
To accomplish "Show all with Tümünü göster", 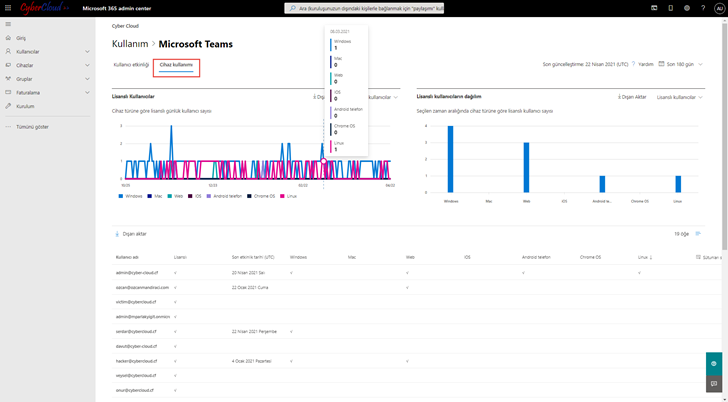I will click(32, 127).
